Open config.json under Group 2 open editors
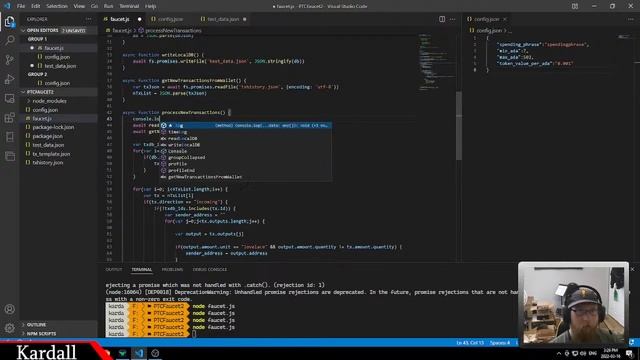This screenshot has width=640, height=360. (58, 83)
